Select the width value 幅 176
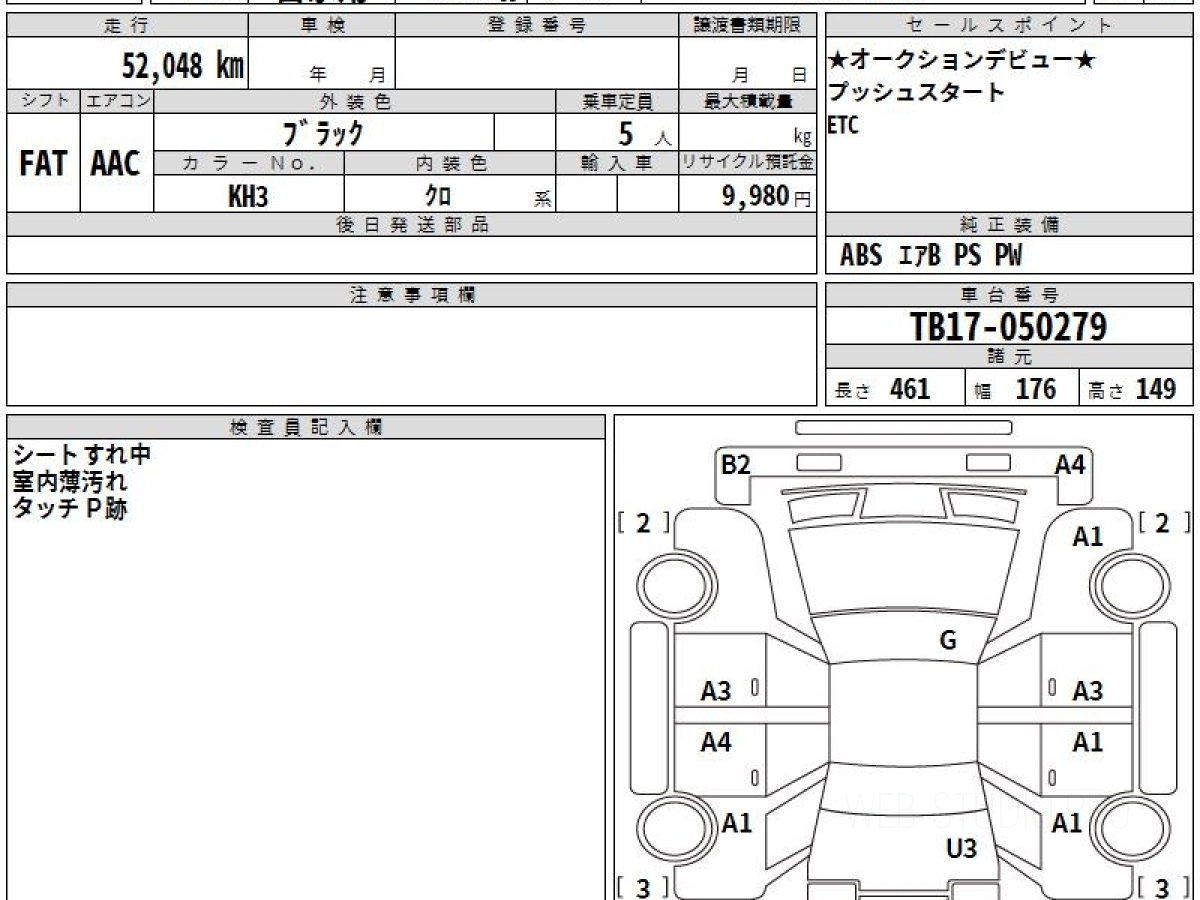Viewport: 1200px width, 900px height. coord(1015,389)
